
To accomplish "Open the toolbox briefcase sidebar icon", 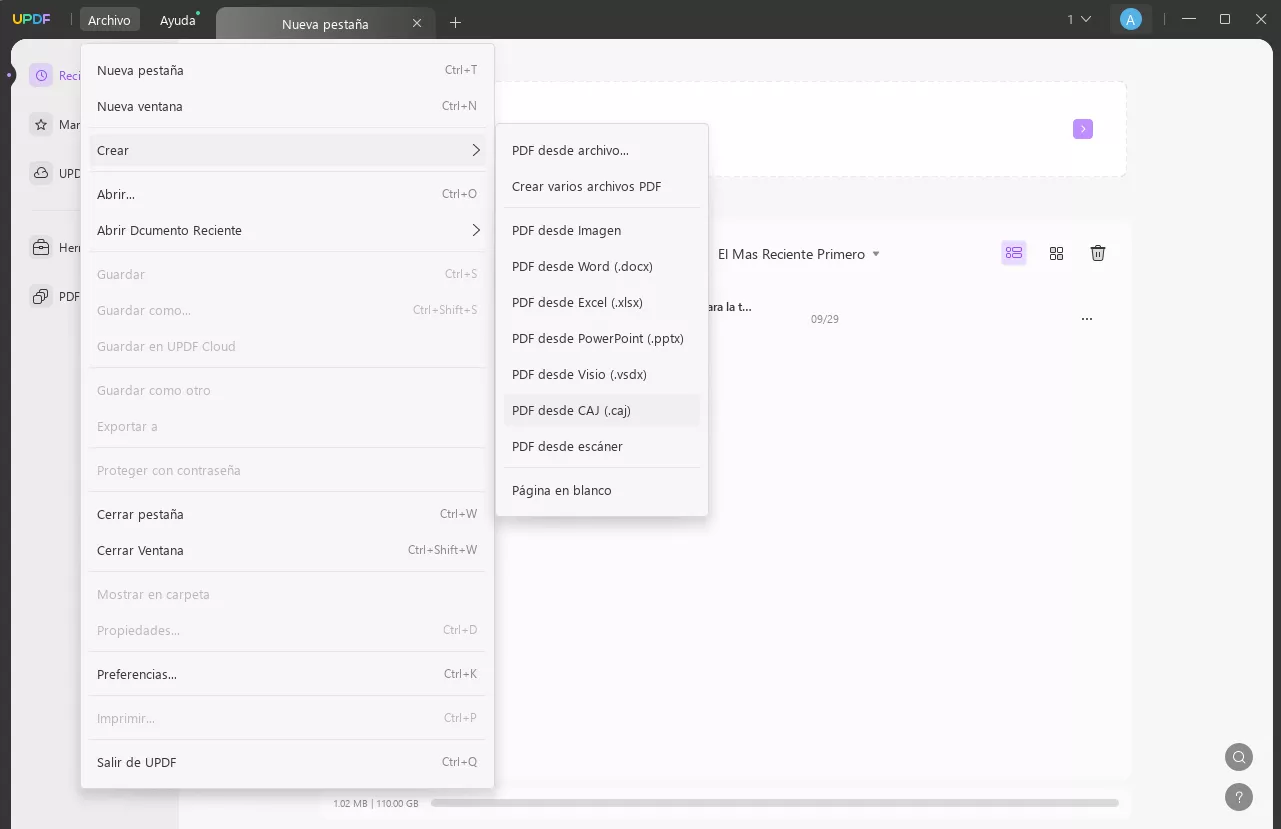I will [41, 247].
